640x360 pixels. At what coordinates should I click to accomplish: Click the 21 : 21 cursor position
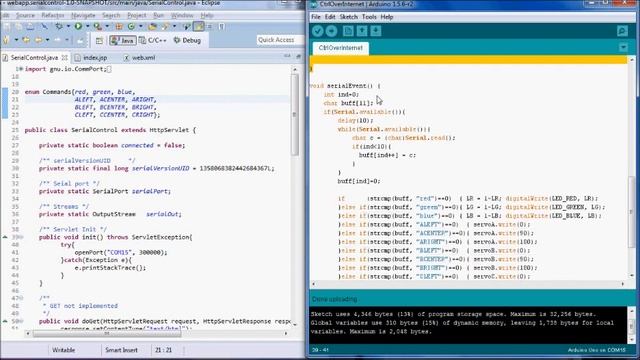(163, 350)
